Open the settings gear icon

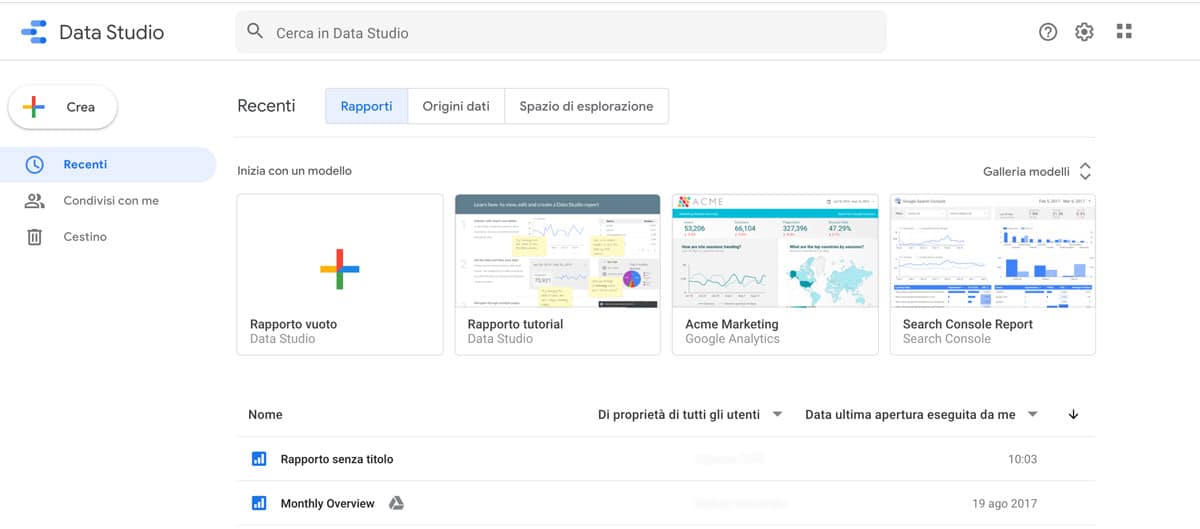1085,32
